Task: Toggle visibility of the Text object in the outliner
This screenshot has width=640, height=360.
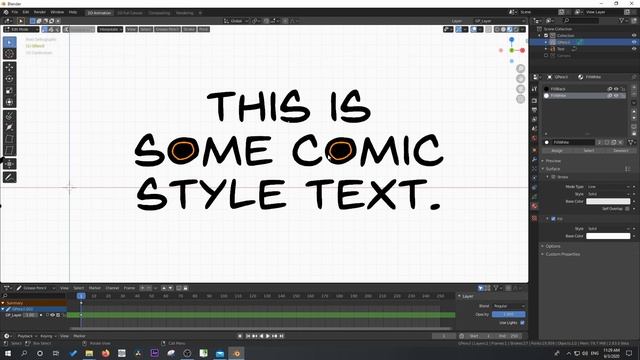Action: coord(634,49)
